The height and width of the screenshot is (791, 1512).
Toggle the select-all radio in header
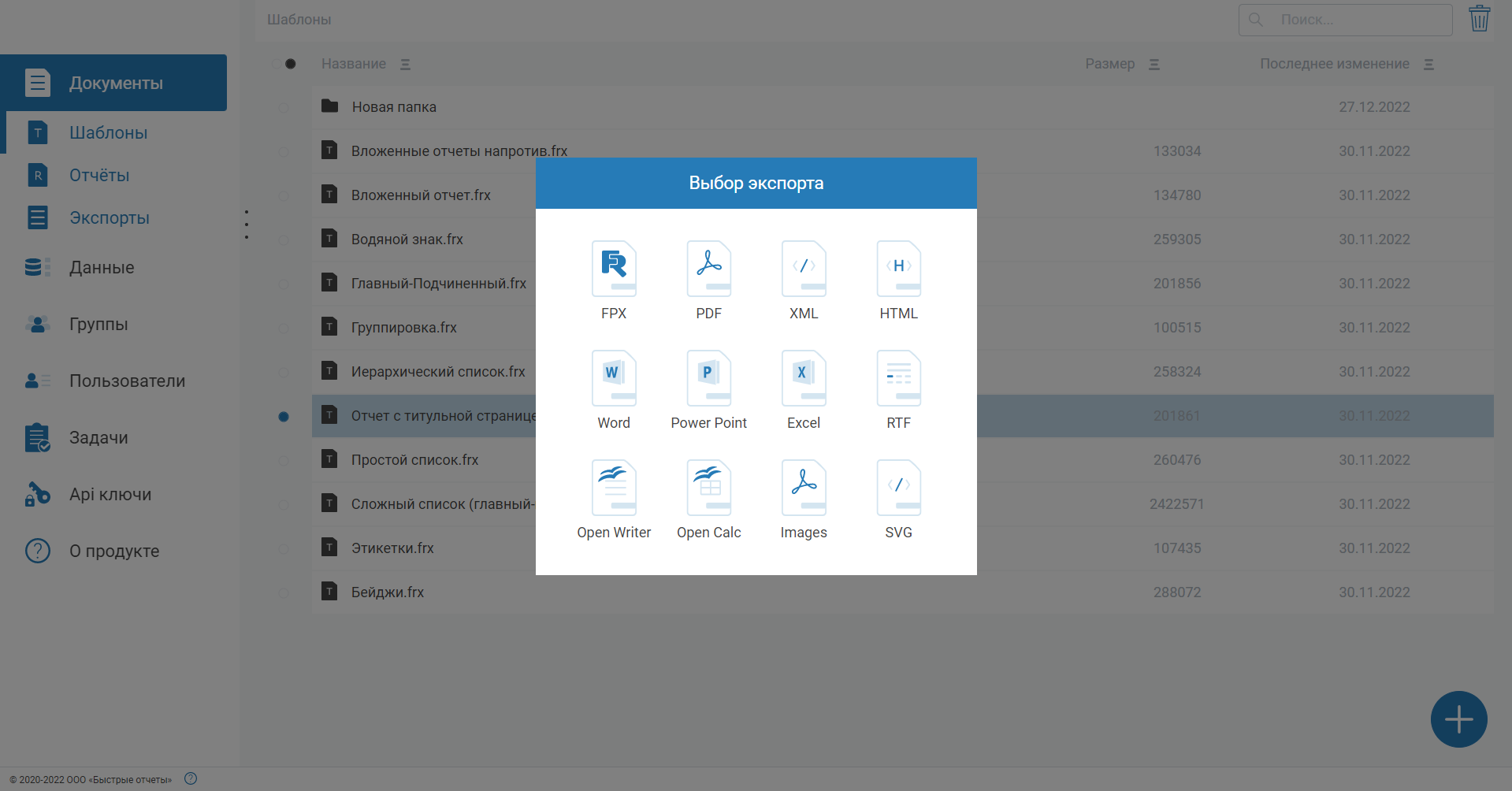[290, 64]
